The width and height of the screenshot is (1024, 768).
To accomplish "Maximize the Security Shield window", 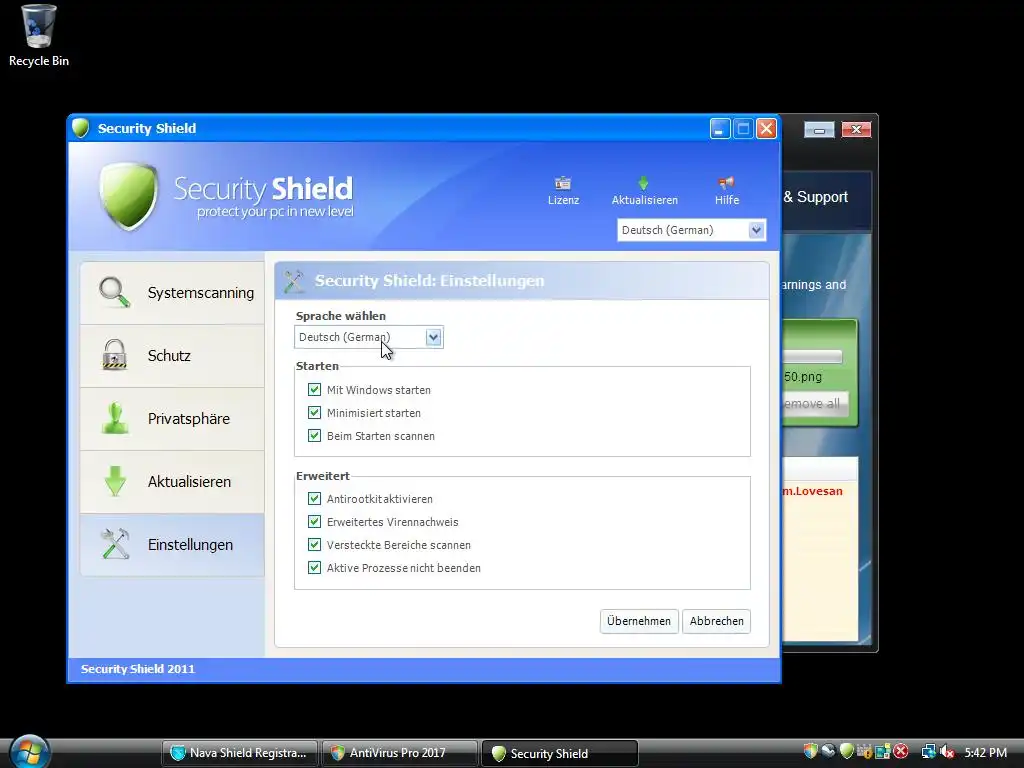I will [x=743, y=129].
